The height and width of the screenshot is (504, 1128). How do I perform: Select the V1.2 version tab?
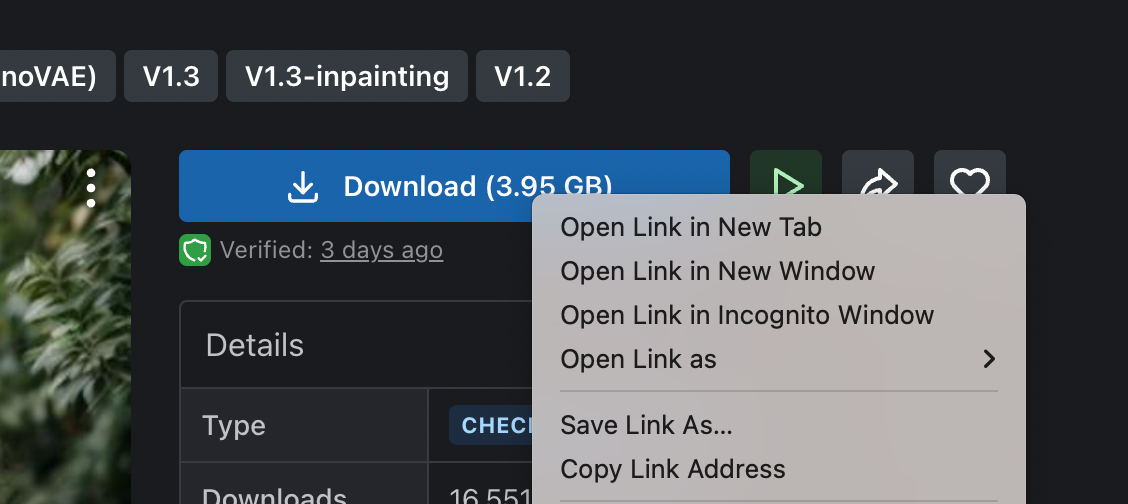pyautogui.click(x=523, y=76)
